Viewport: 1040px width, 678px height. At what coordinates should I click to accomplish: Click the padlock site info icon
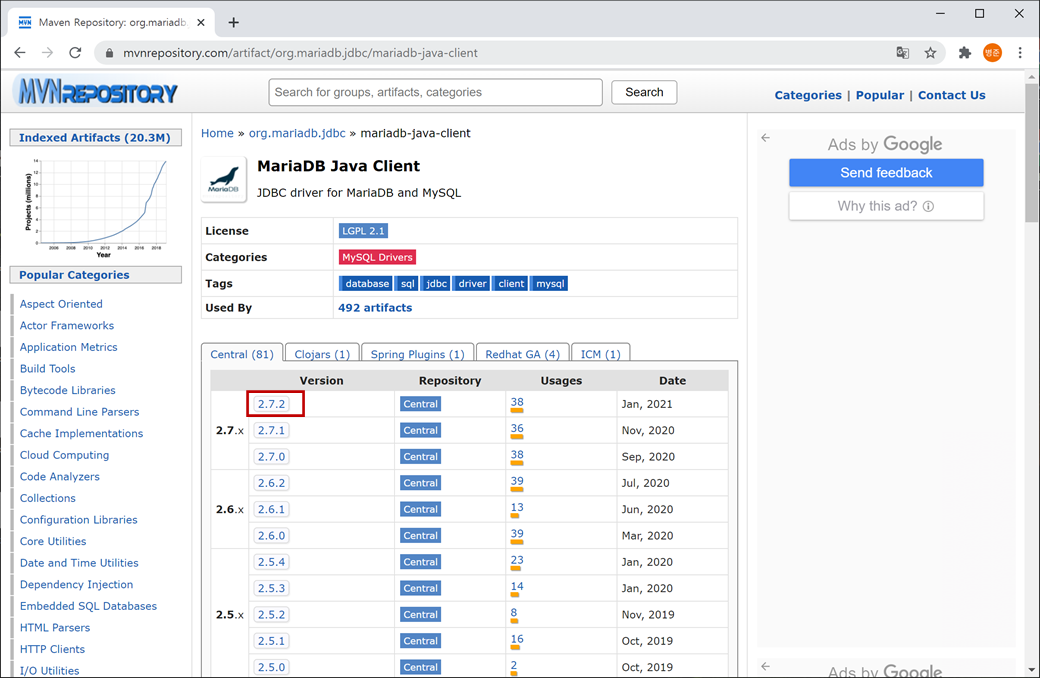pyautogui.click(x=109, y=53)
